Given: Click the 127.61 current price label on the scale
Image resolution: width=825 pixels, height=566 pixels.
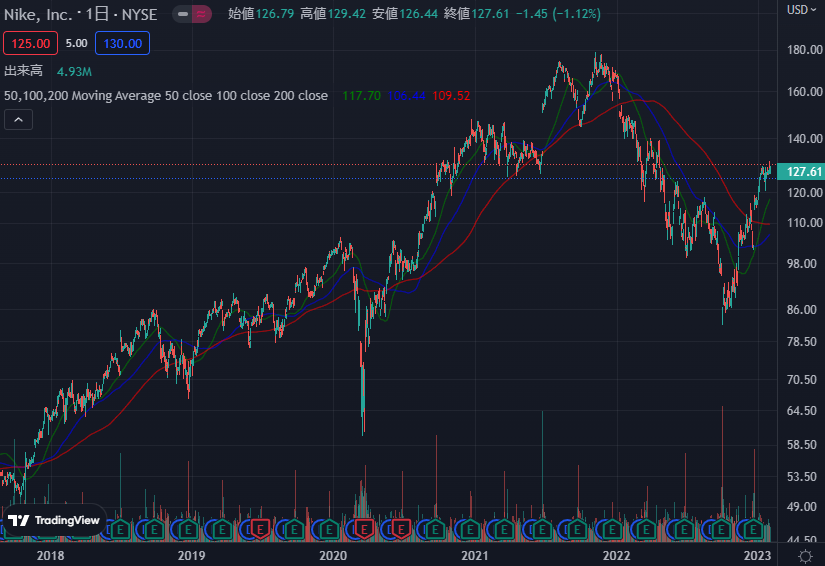Looking at the screenshot, I should pos(801,171).
